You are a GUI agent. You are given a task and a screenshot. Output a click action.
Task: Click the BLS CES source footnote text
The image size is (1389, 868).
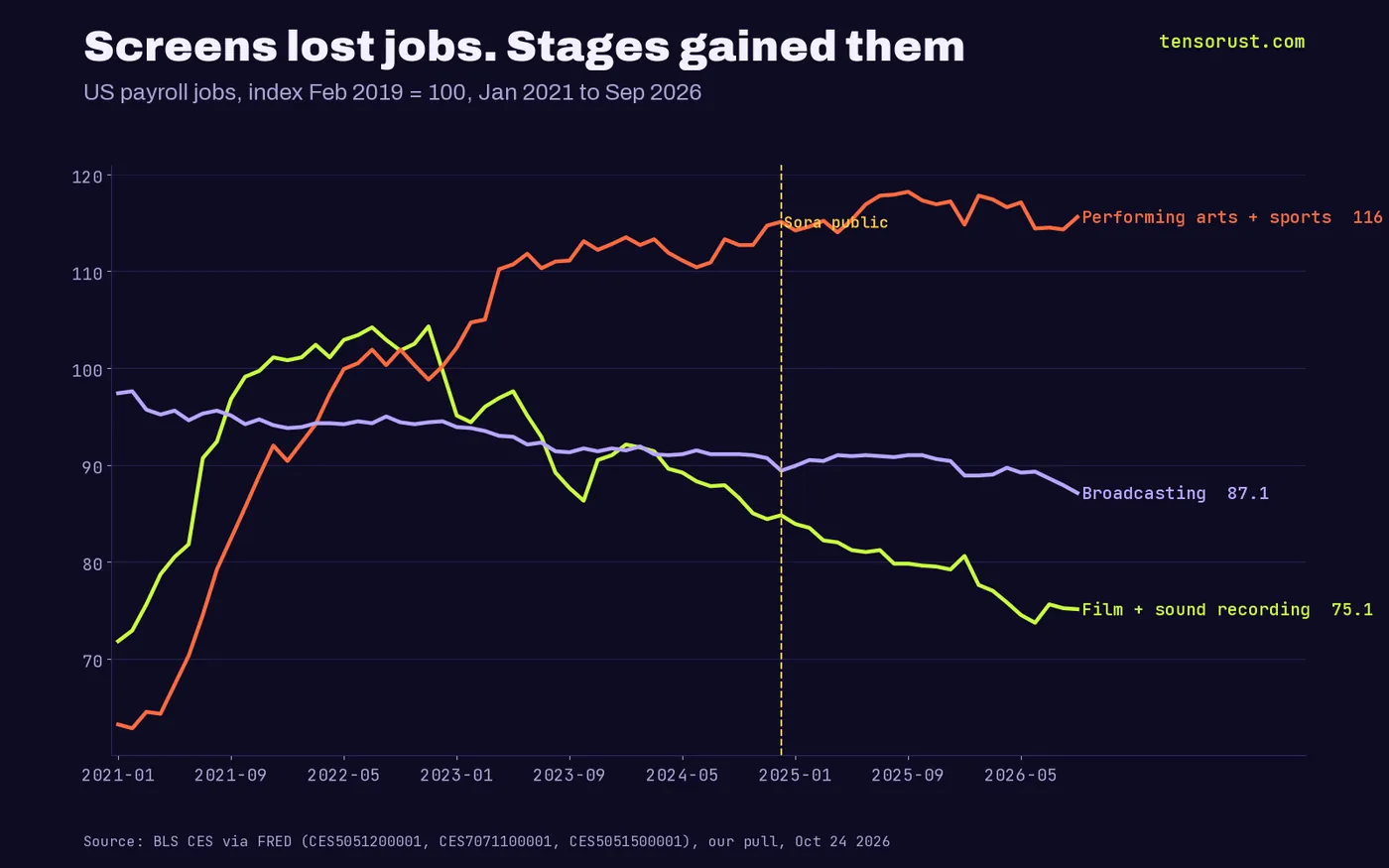click(x=486, y=841)
